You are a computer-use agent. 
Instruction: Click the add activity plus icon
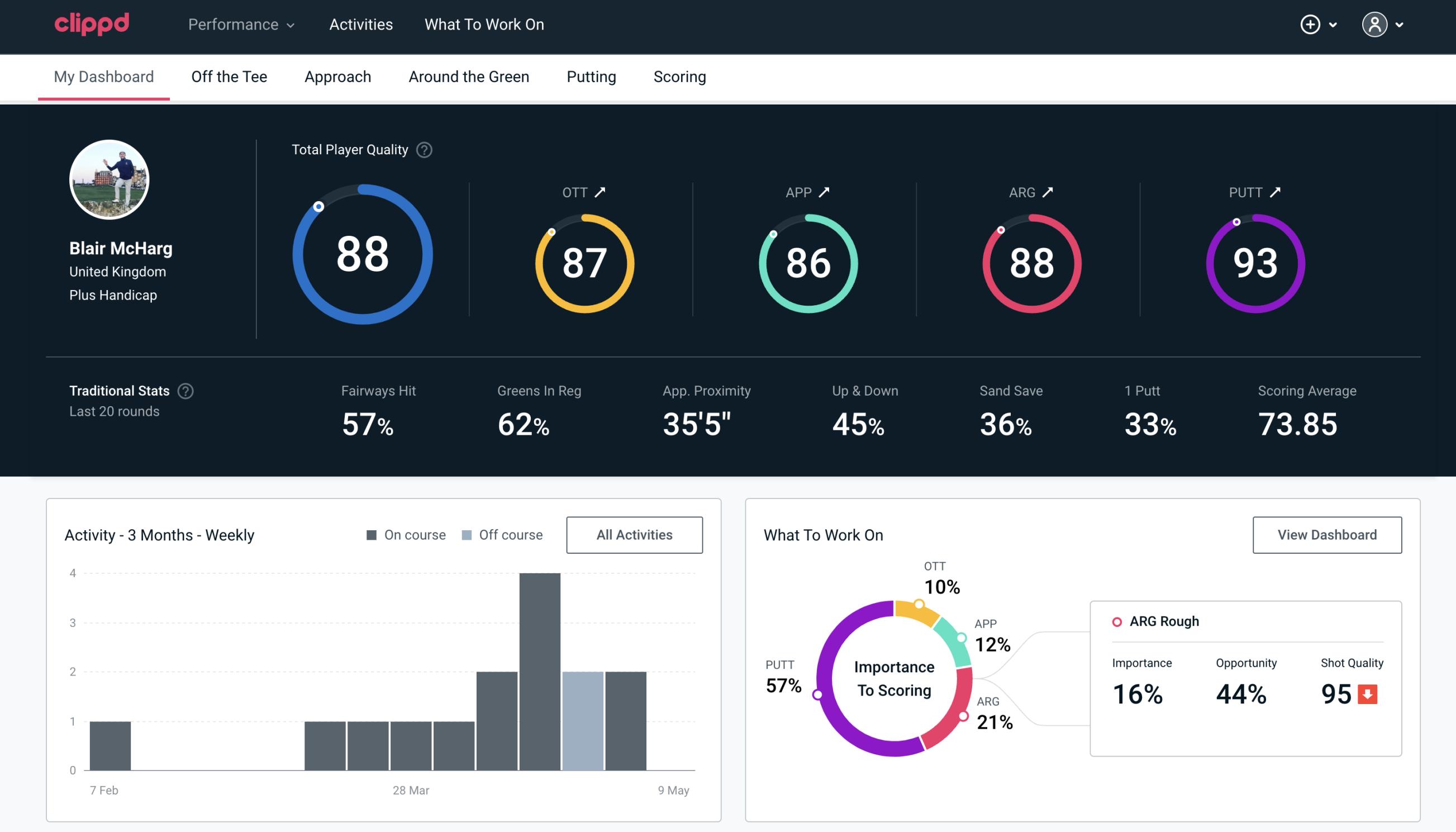click(1310, 24)
